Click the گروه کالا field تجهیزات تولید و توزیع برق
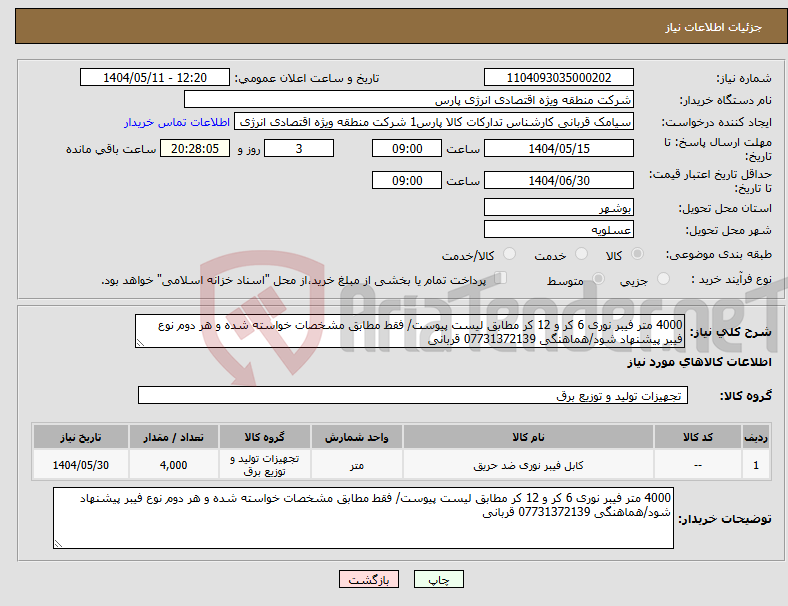 [x=413, y=395]
